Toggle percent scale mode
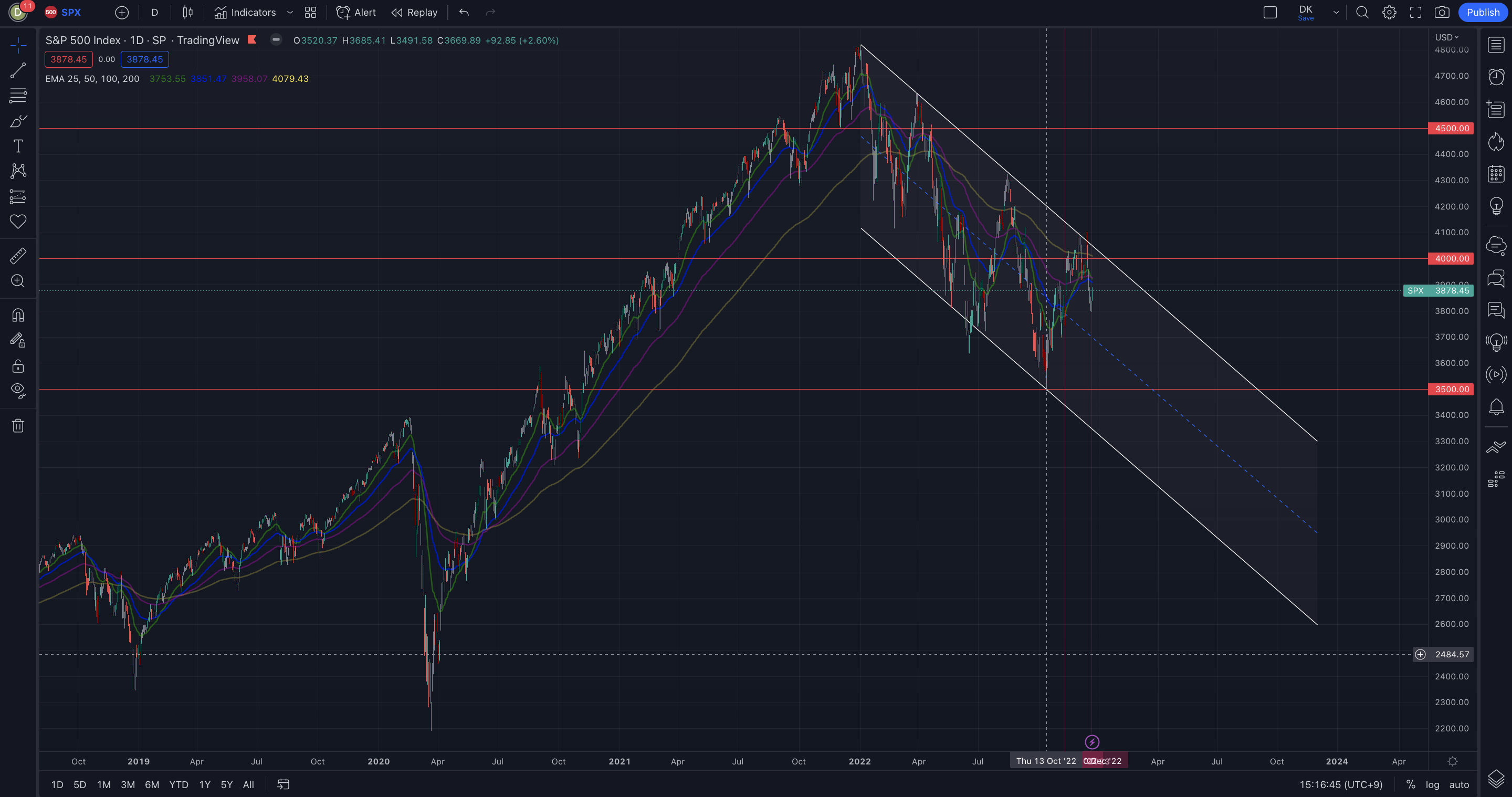Screen dimensions: 1512x797 (1411, 785)
